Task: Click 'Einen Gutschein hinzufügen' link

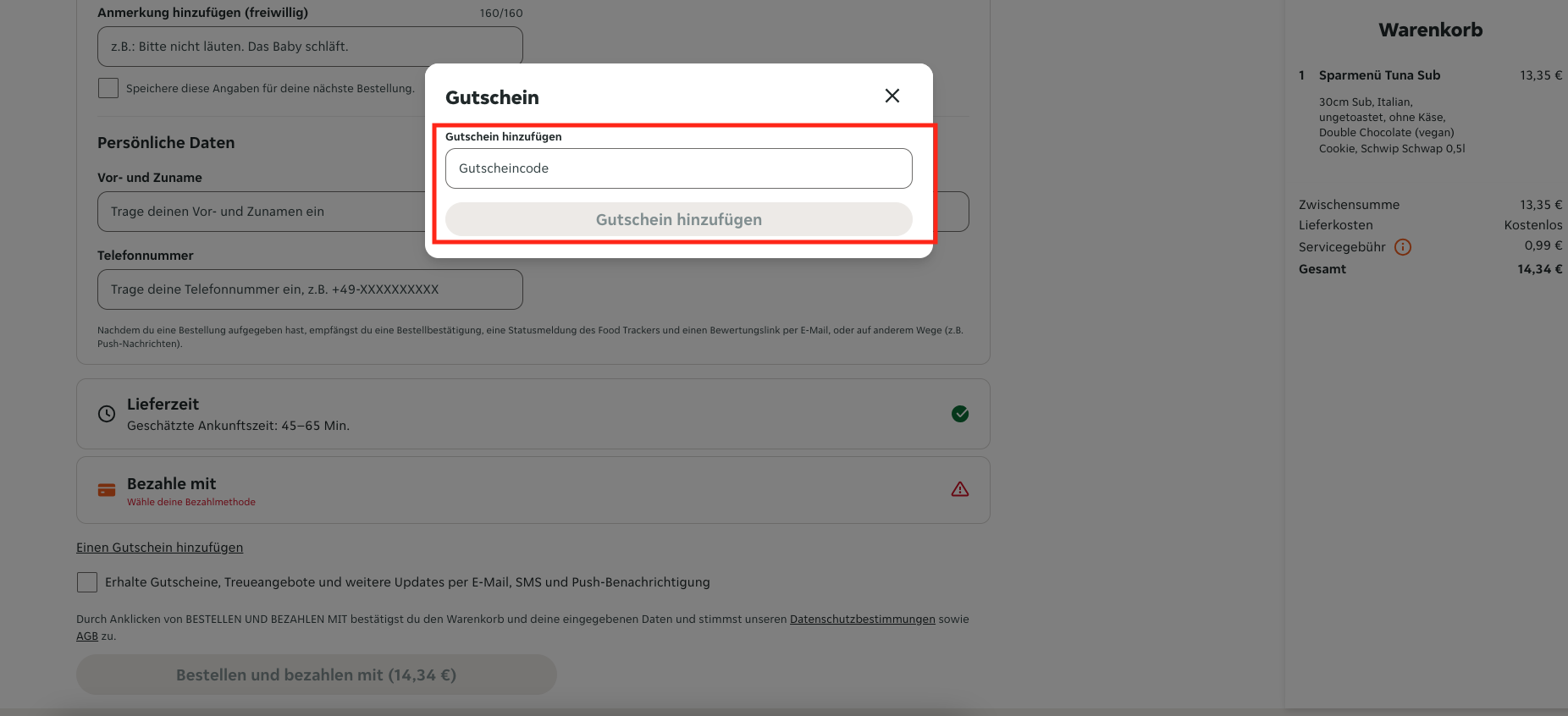Action: tap(159, 548)
